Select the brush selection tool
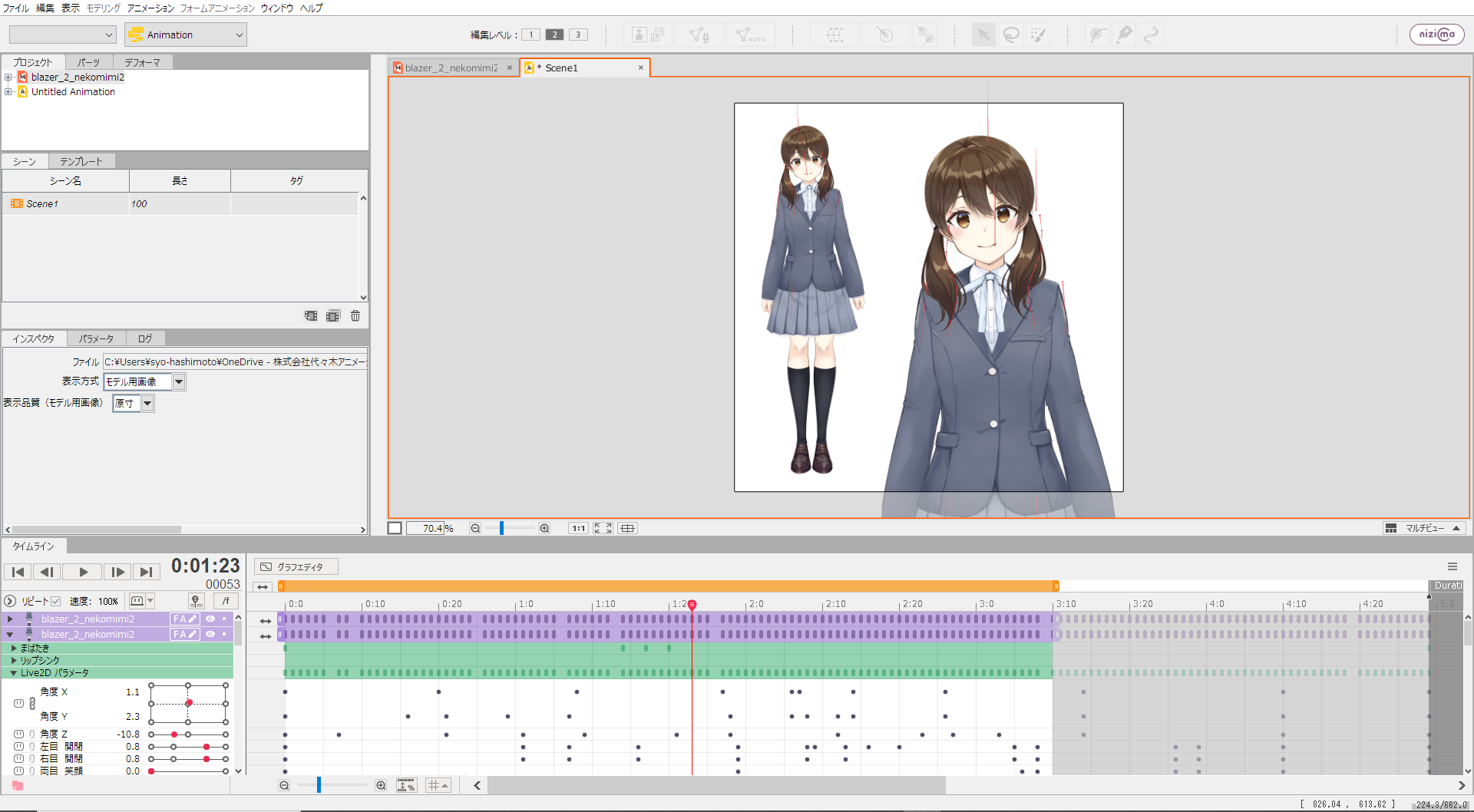 1038,35
